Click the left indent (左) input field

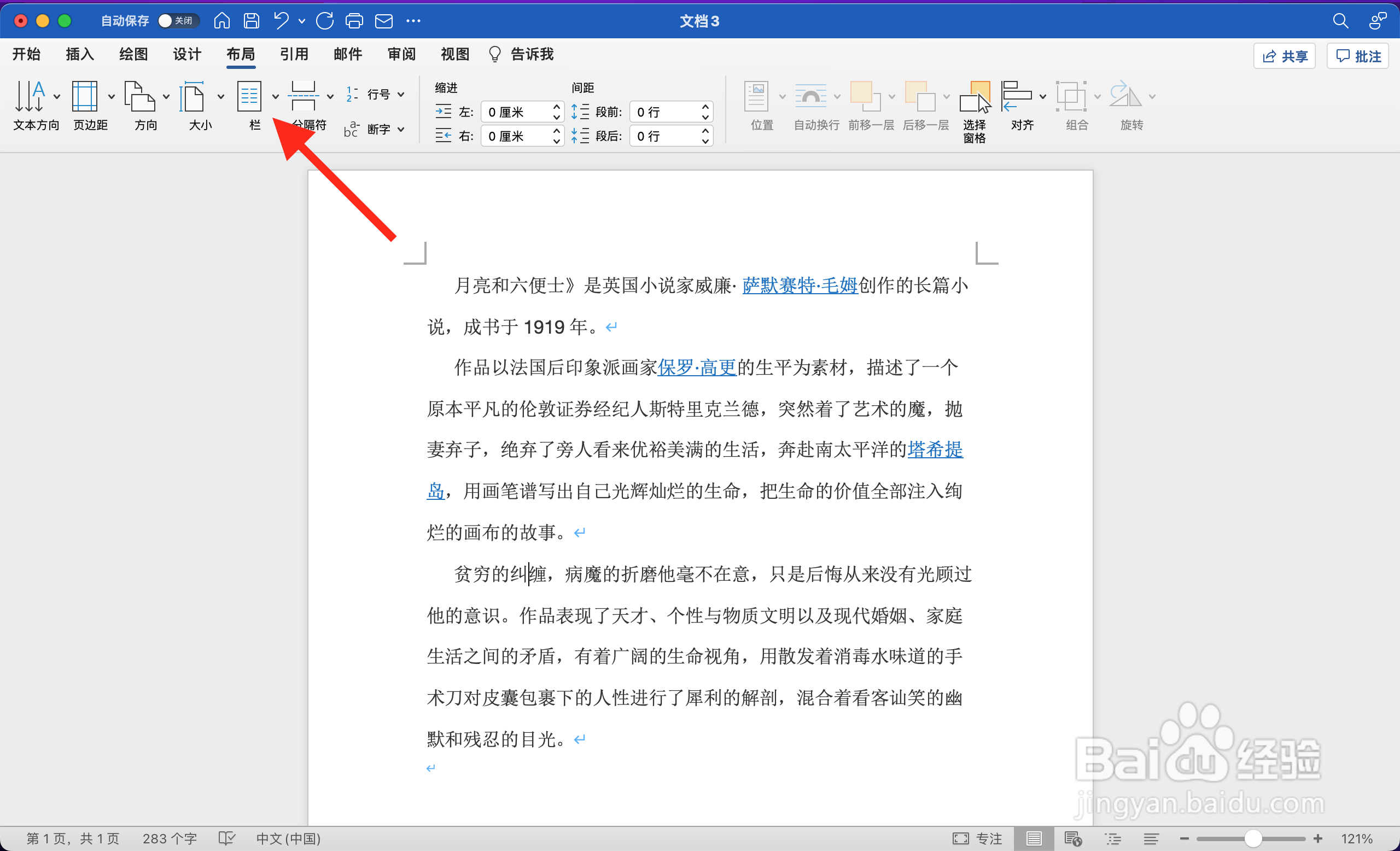[x=522, y=112]
